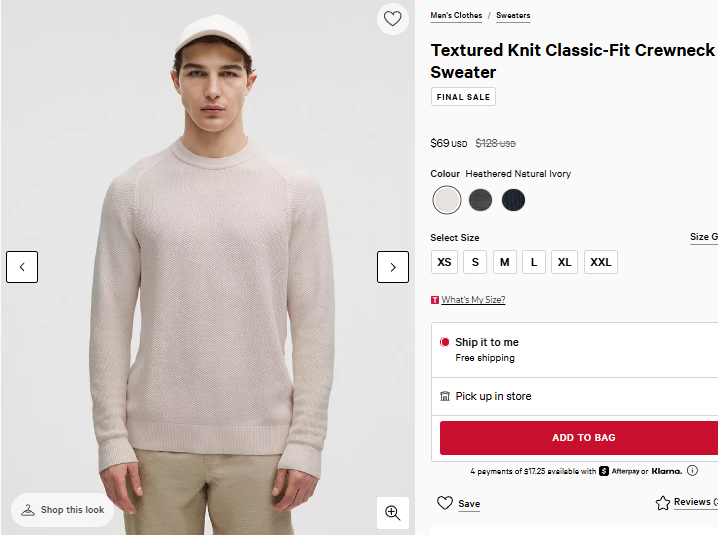Image resolution: width=718 pixels, height=535 pixels.
Task: Zoom into the product image with the magnifier
Action: point(392,513)
